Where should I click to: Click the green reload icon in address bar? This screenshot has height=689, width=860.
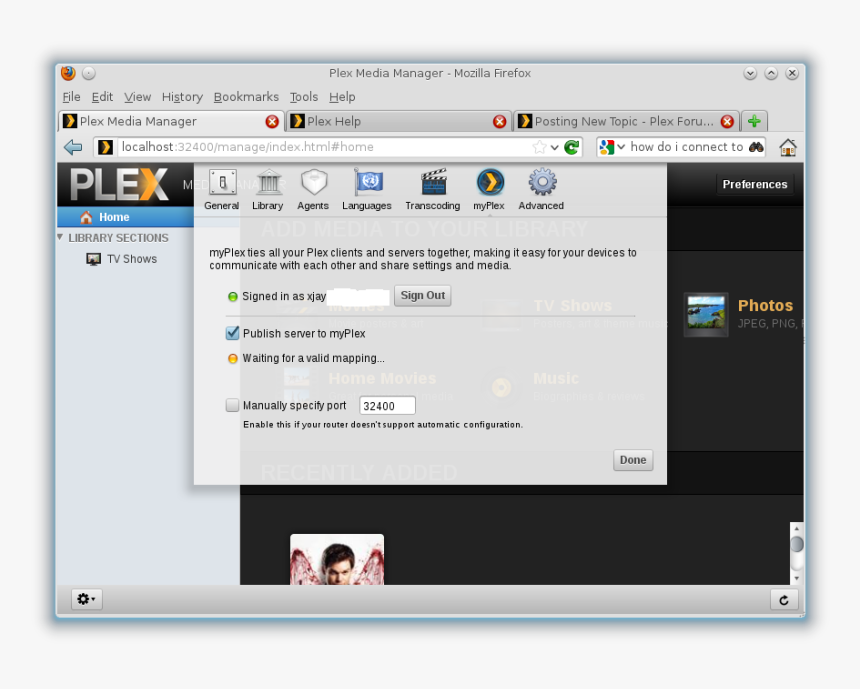click(572, 147)
